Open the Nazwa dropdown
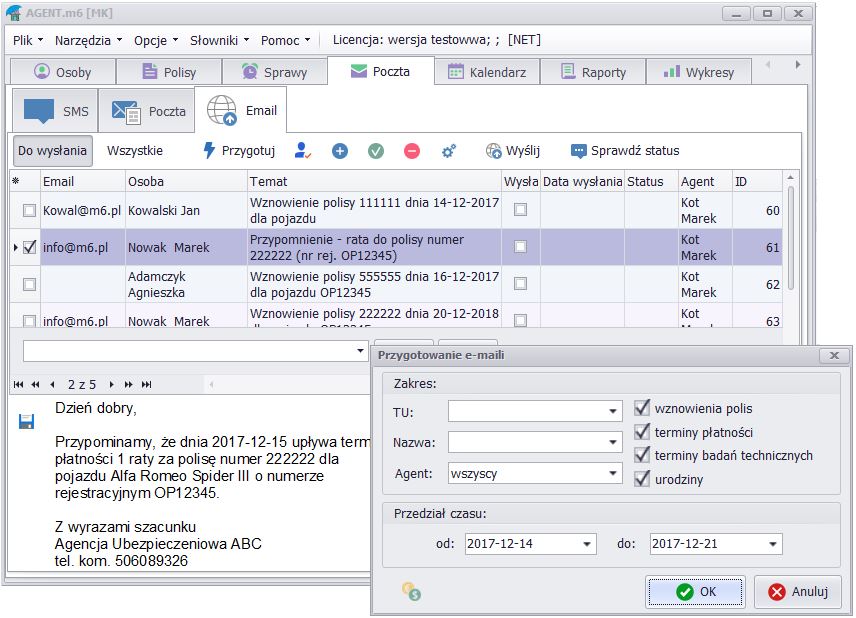The height and width of the screenshot is (618, 856). [x=613, y=442]
